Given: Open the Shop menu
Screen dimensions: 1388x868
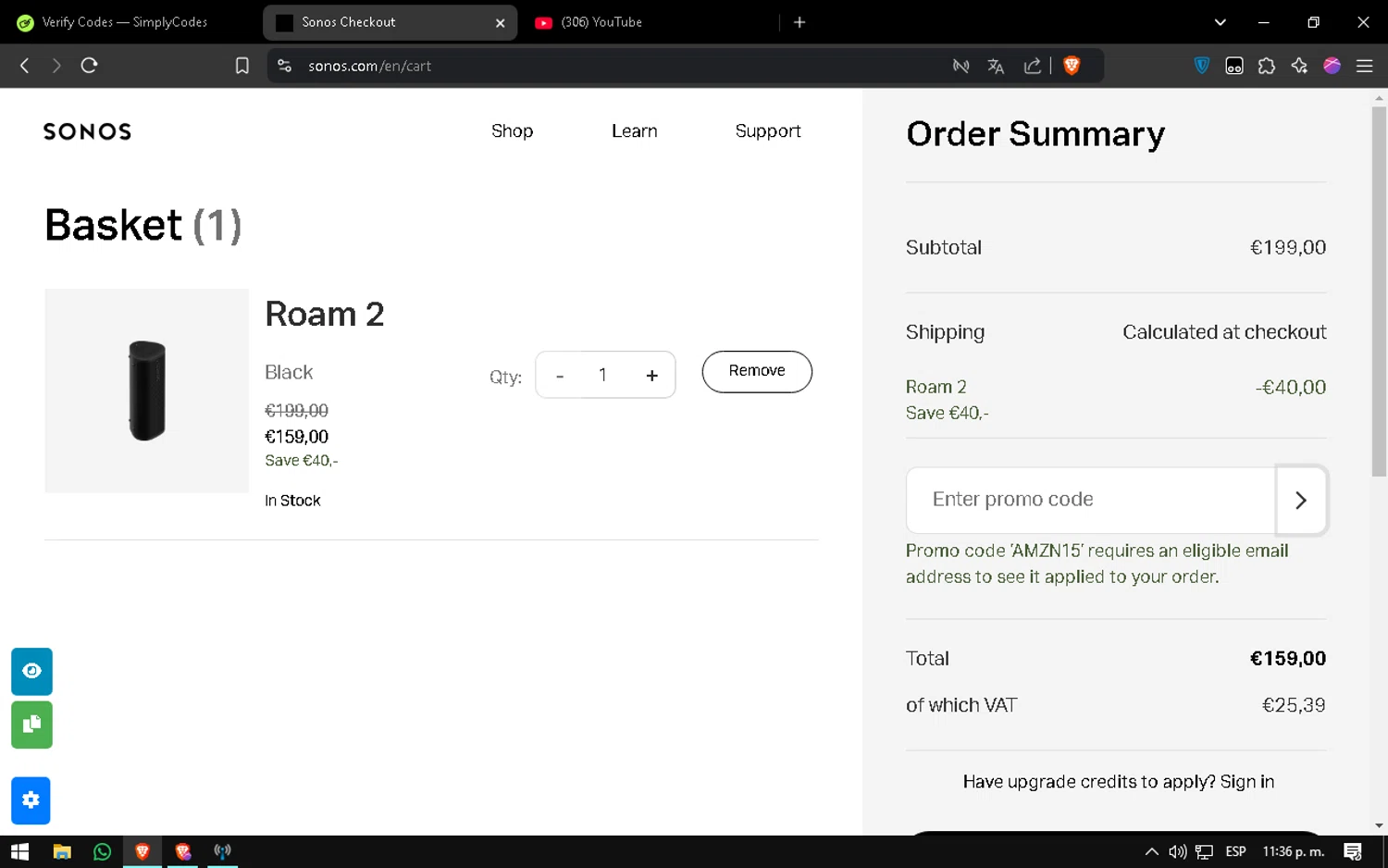Looking at the screenshot, I should [x=513, y=131].
